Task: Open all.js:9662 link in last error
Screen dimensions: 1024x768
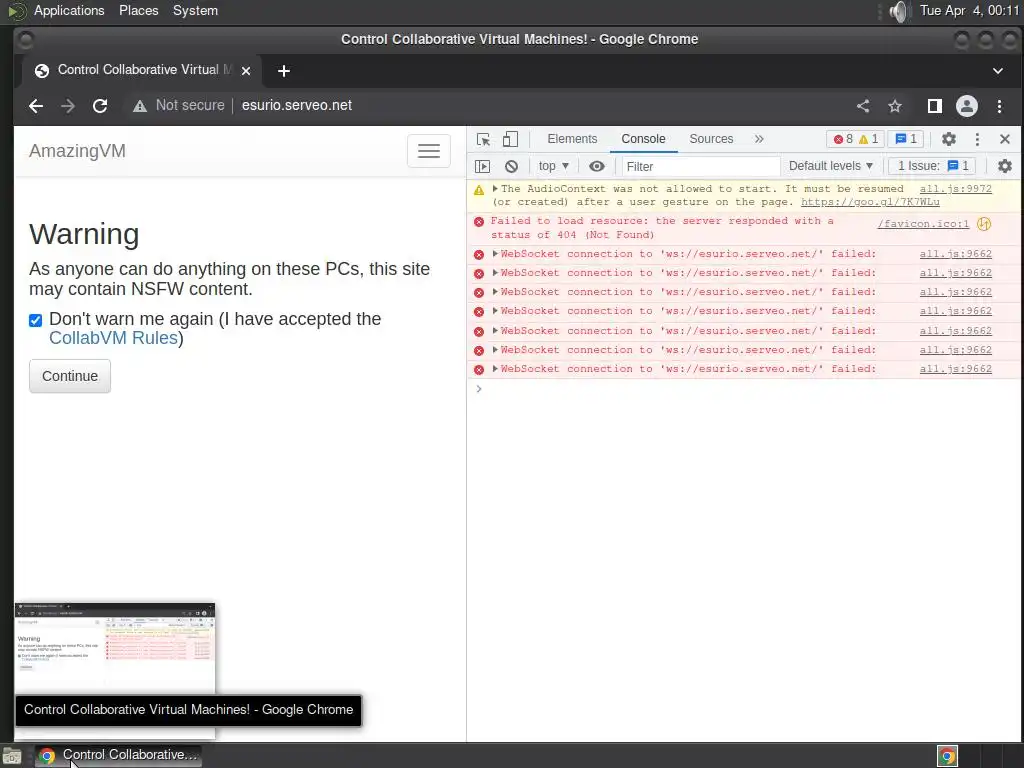Action: [x=955, y=369]
